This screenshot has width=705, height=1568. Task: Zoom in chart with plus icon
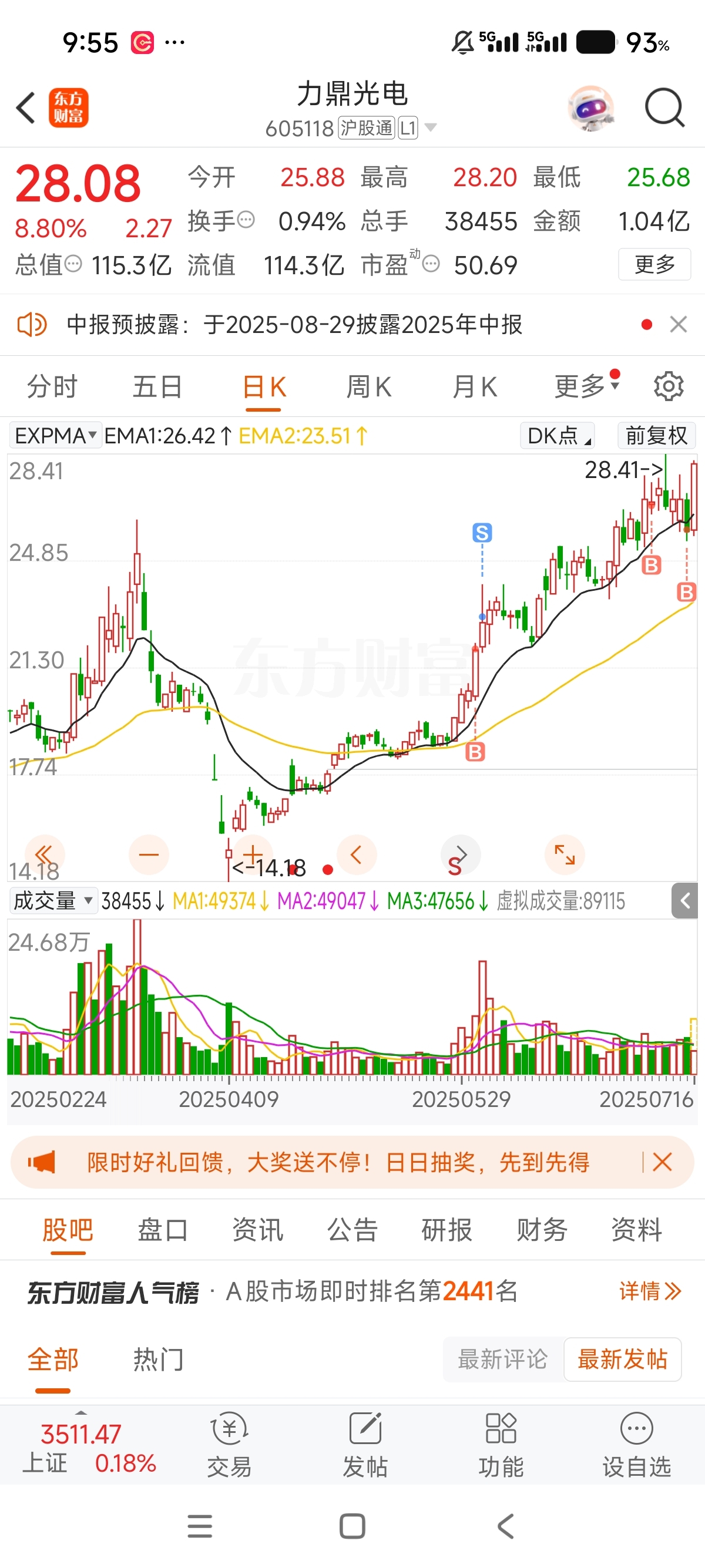(x=253, y=854)
